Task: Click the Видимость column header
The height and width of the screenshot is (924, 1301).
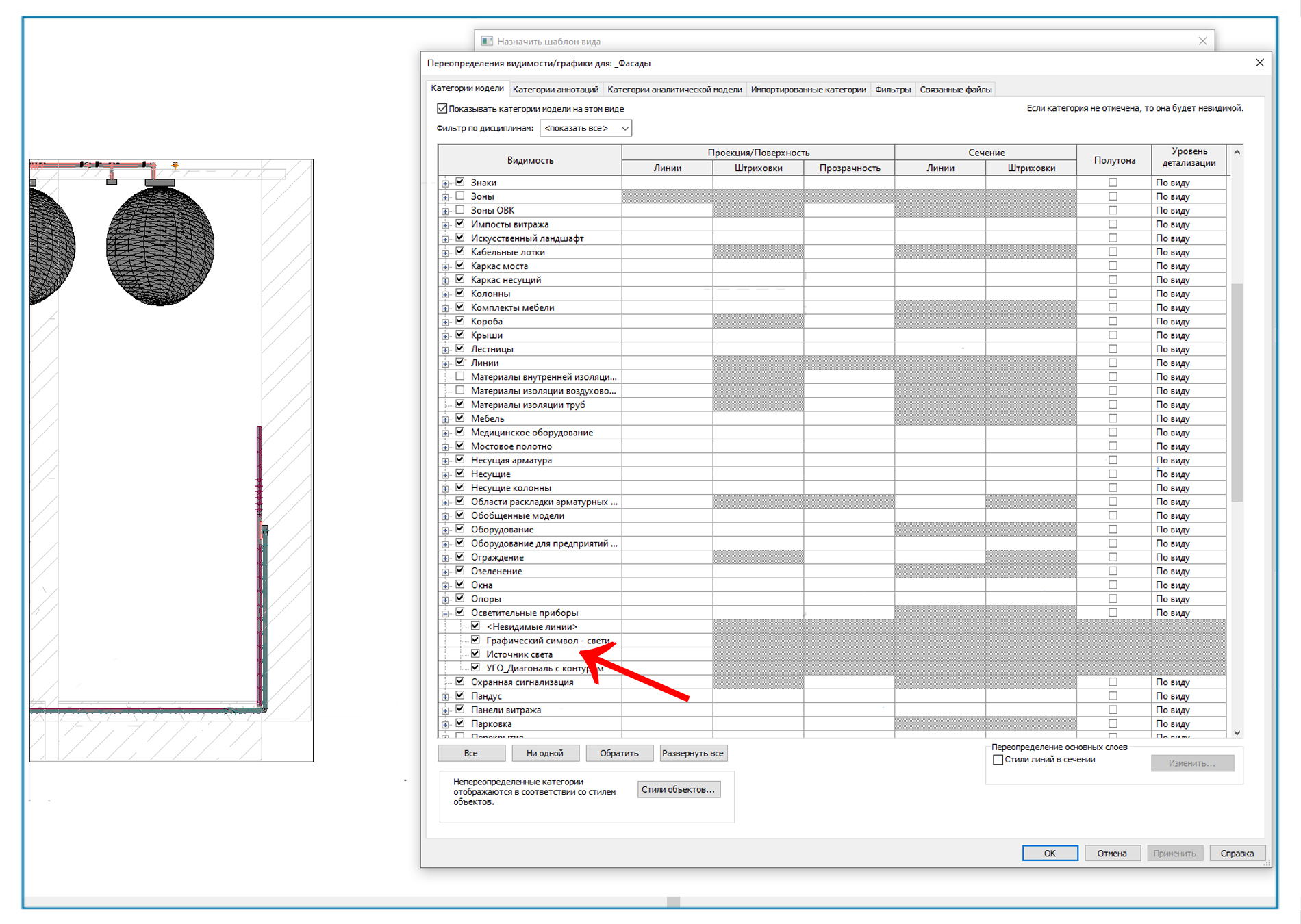Action: (x=530, y=160)
